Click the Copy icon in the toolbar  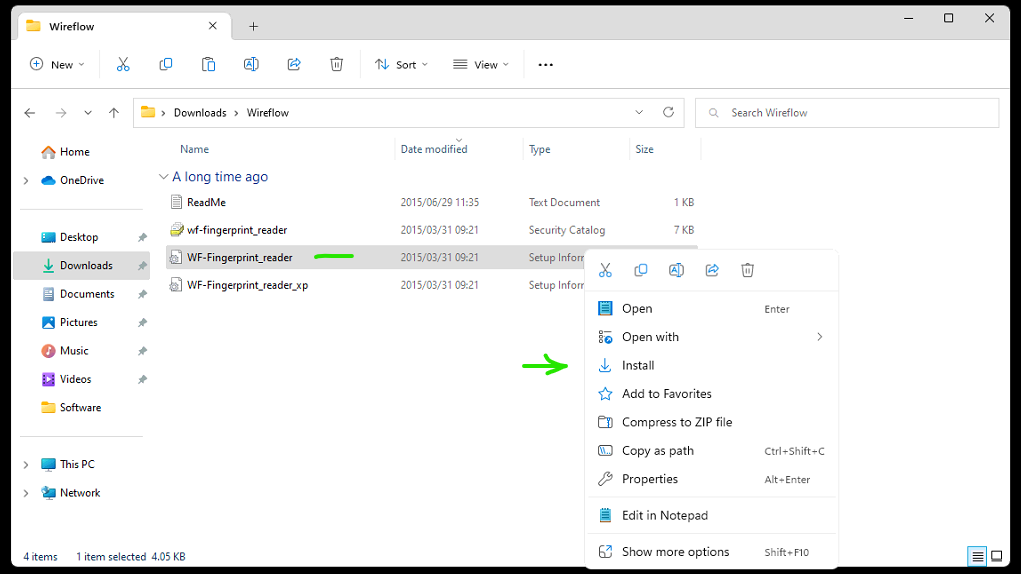[166, 64]
